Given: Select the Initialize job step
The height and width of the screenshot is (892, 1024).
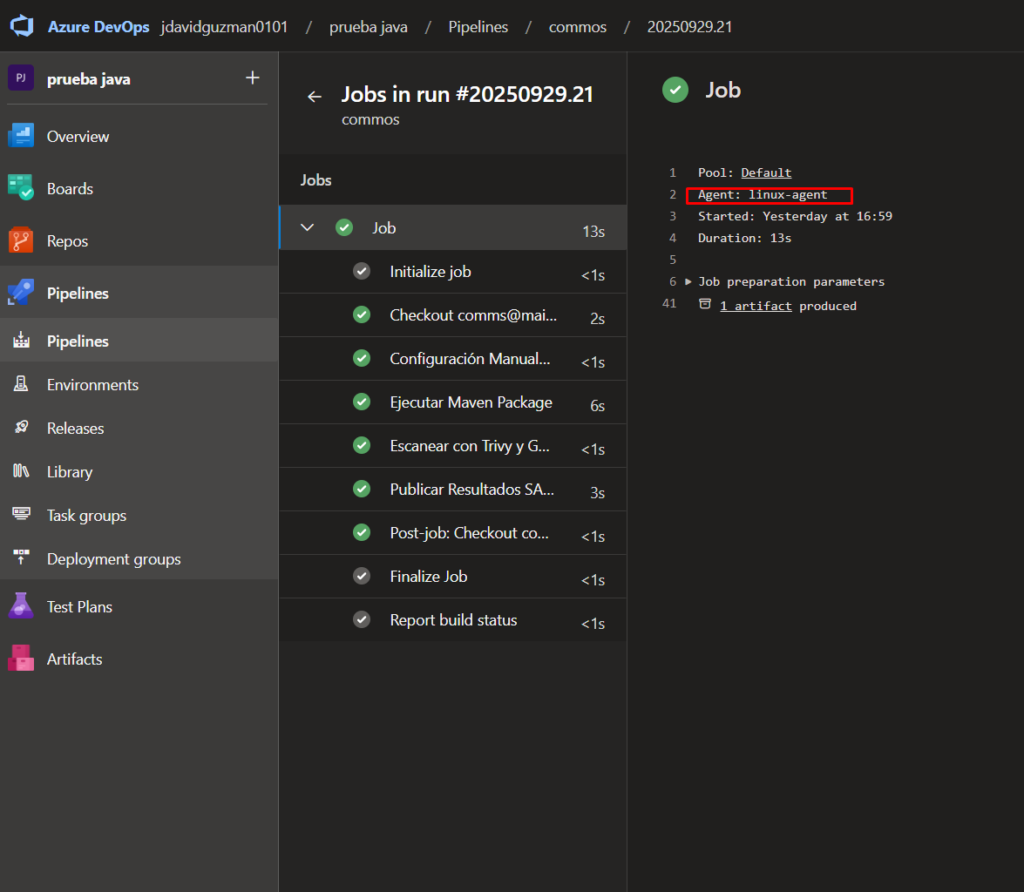Looking at the screenshot, I should click(x=430, y=272).
